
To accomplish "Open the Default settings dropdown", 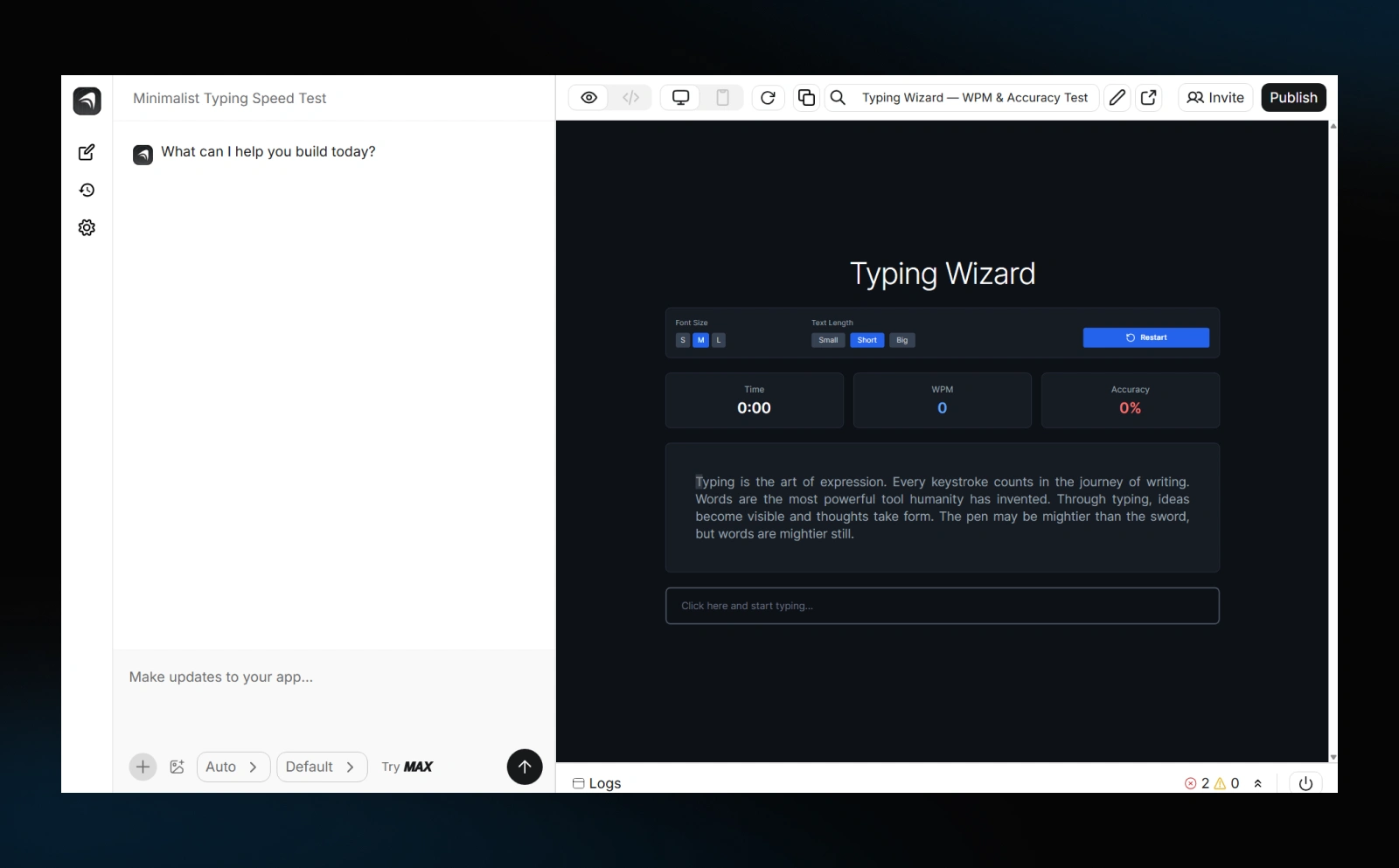I will click(321, 767).
